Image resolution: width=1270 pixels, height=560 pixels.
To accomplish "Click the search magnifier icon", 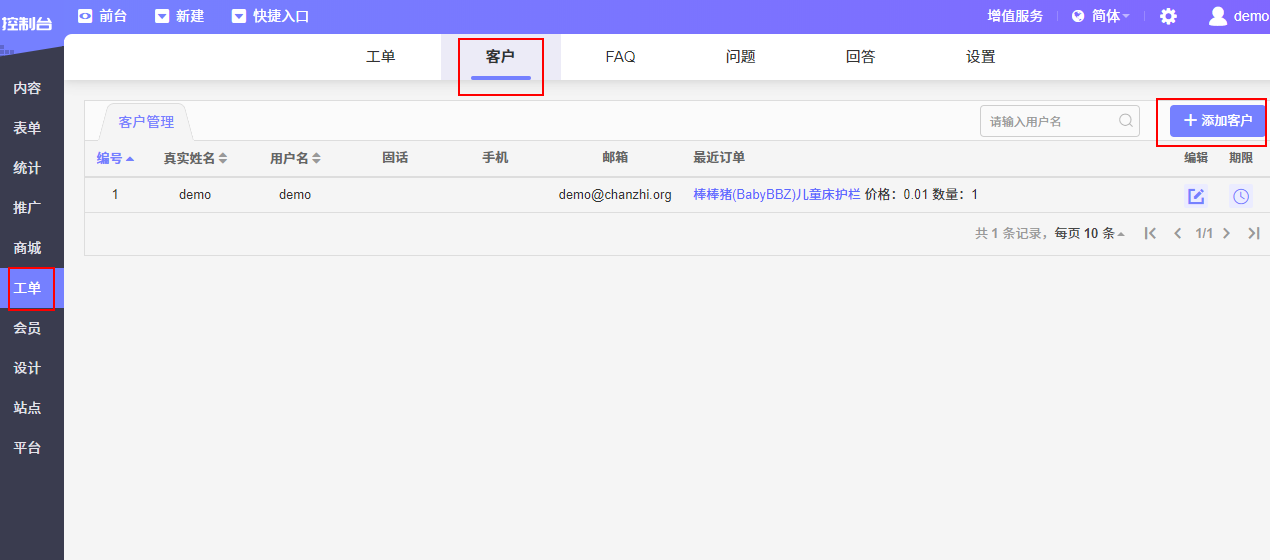I will tap(1126, 121).
